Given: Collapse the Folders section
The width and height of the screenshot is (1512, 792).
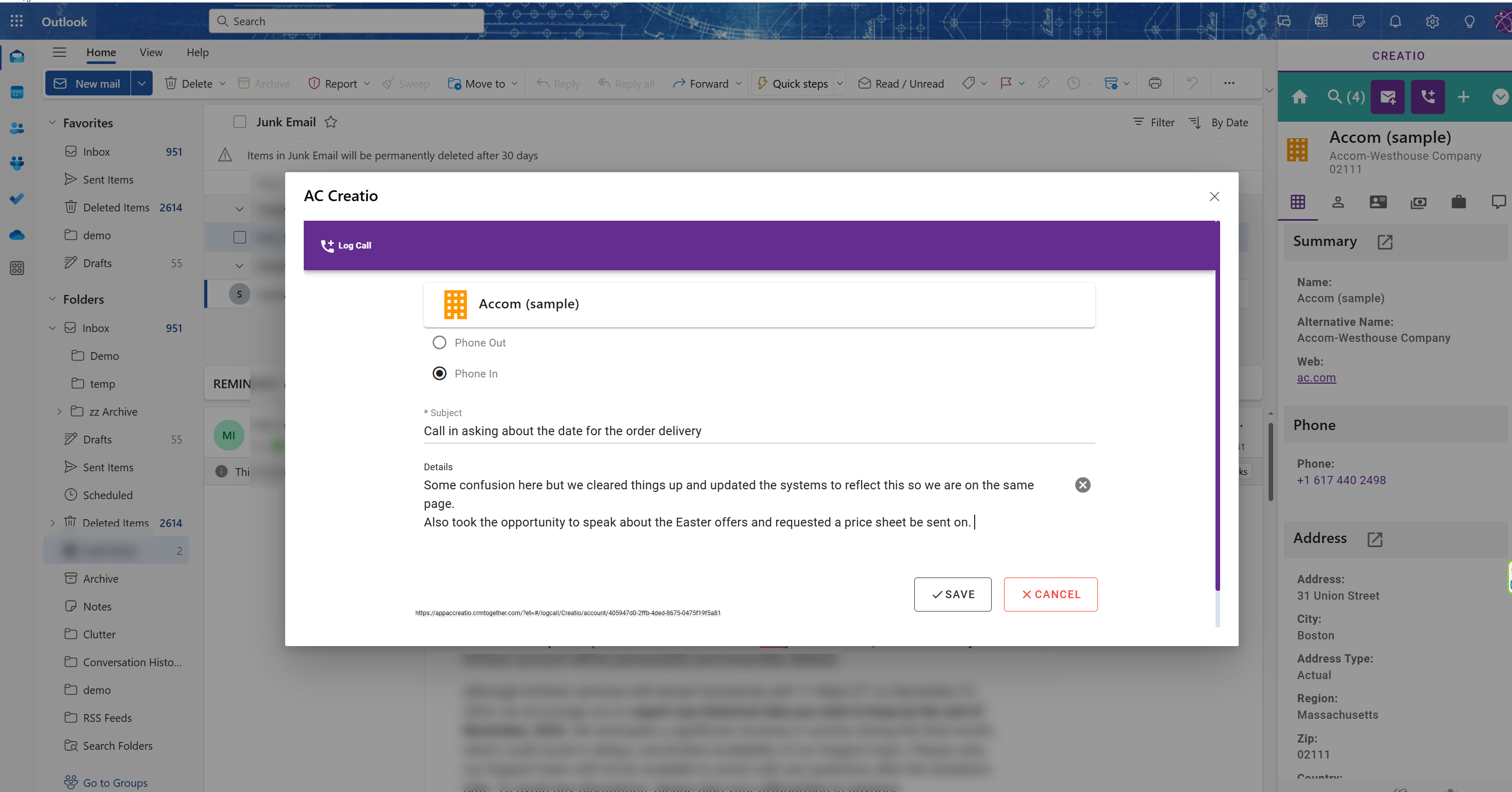Looking at the screenshot, I should coord(52,299).
